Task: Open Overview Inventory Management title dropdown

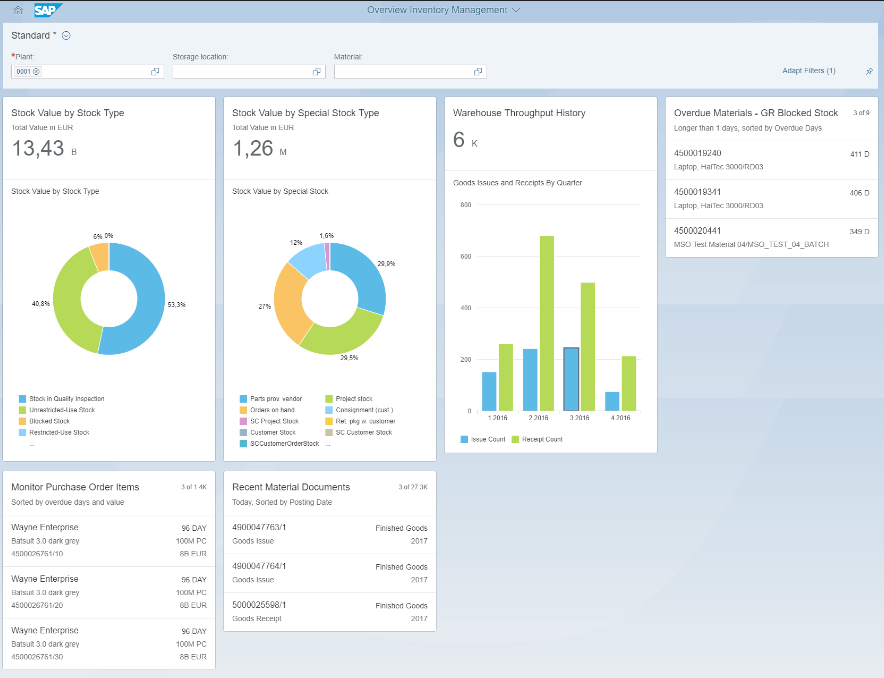Action: point(443,10)
